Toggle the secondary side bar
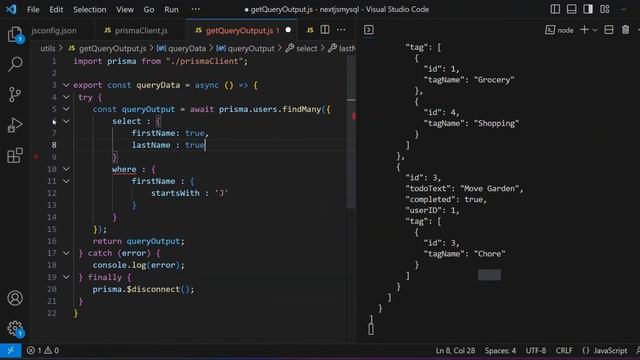This screenshot has width=640, height=360. pyautogui.click(x=588, y=9)
